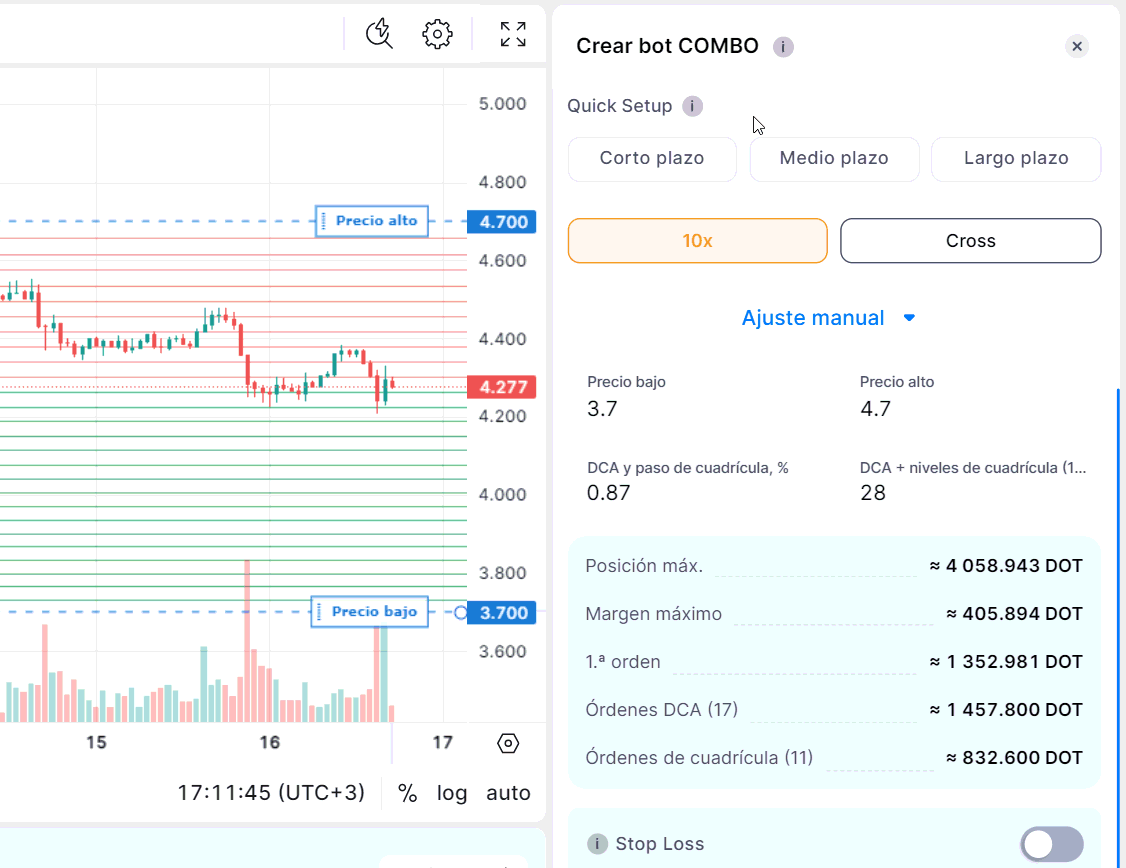Enable the Stop Loss switch
Viewport: 1126px width, 868px height.
click(x=1051, y=844)
